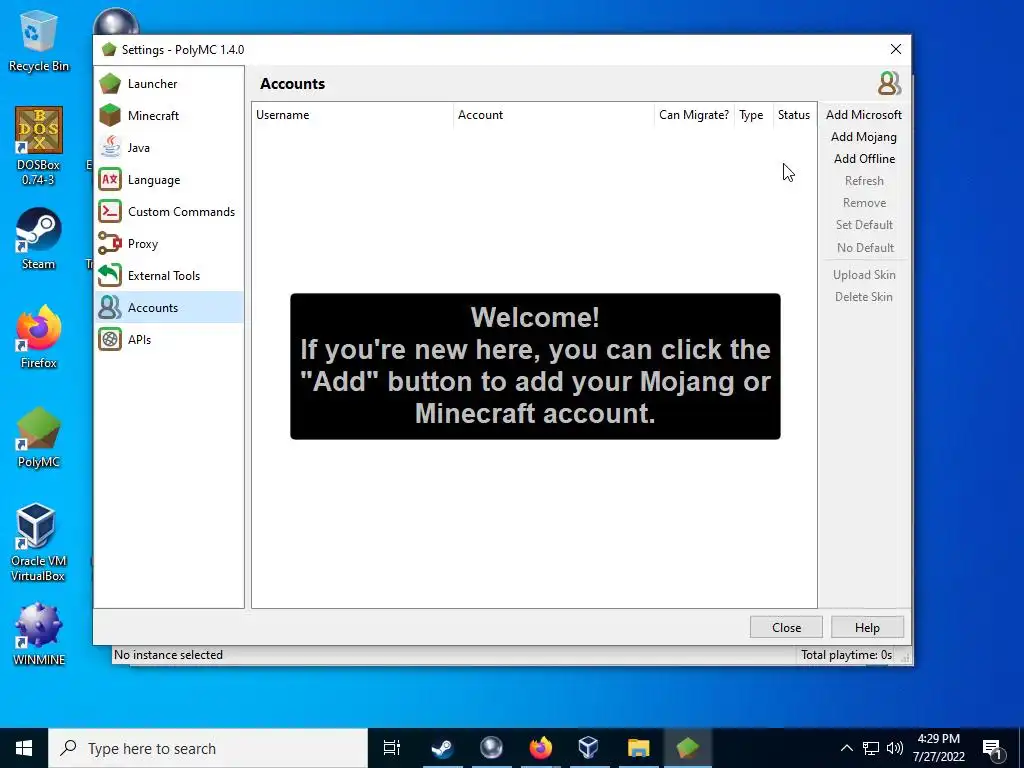Click the Type column header
The width and height of the screenshot is (1024, 768).
754,115
